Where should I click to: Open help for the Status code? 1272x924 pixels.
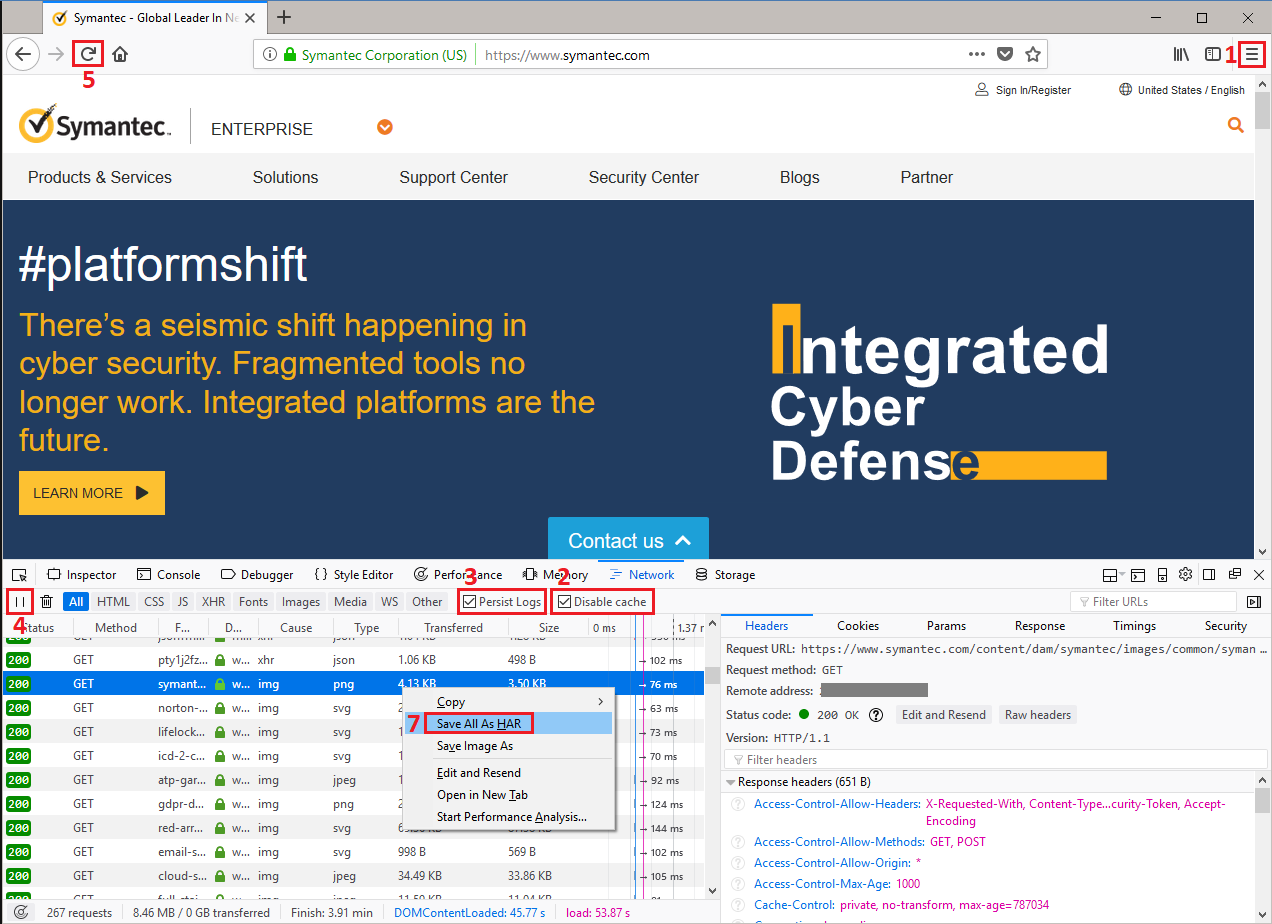pos(876,715)
